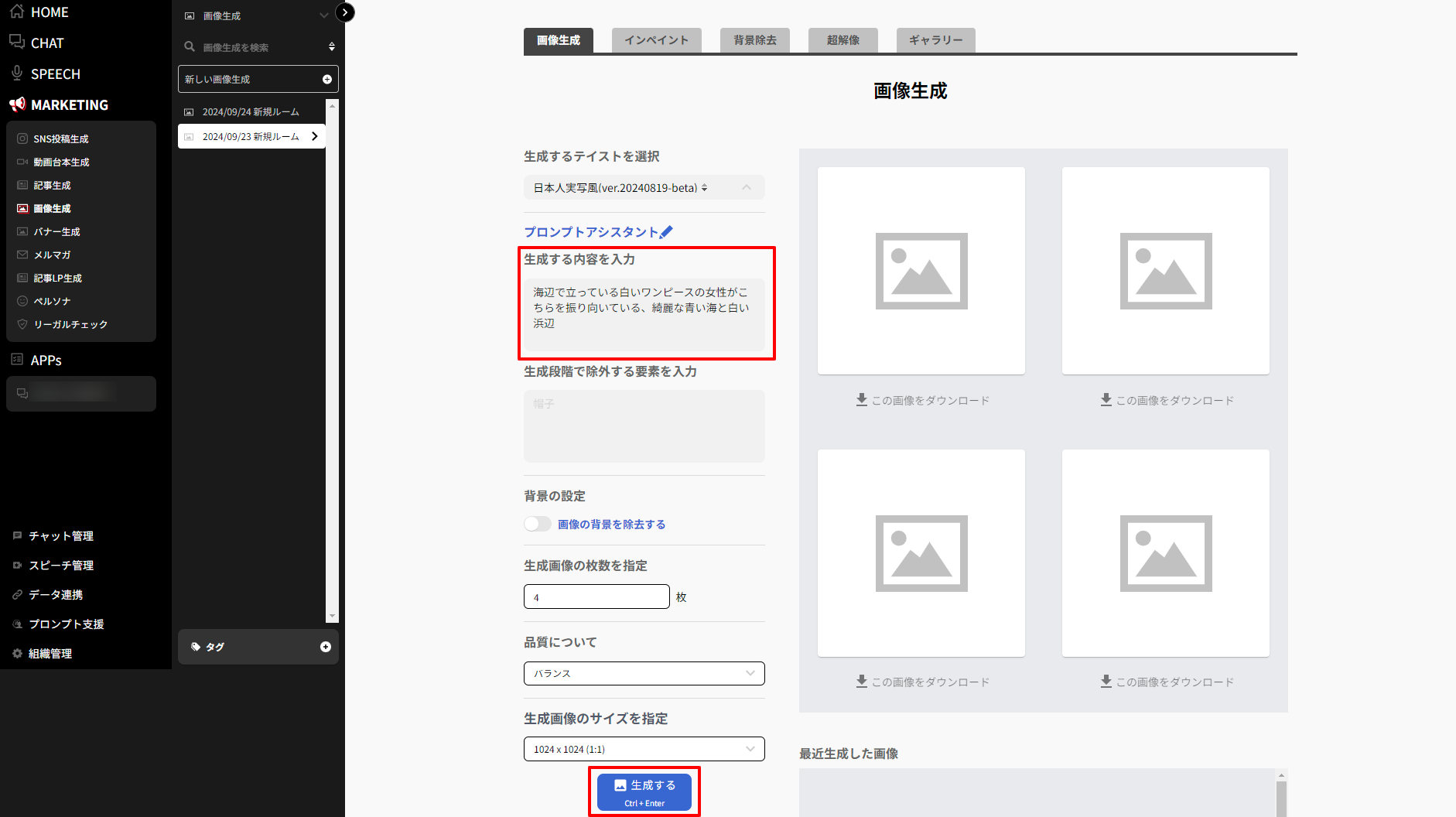Click the exclusion elements text area
1456x817 pixels.
click(644, 426)
